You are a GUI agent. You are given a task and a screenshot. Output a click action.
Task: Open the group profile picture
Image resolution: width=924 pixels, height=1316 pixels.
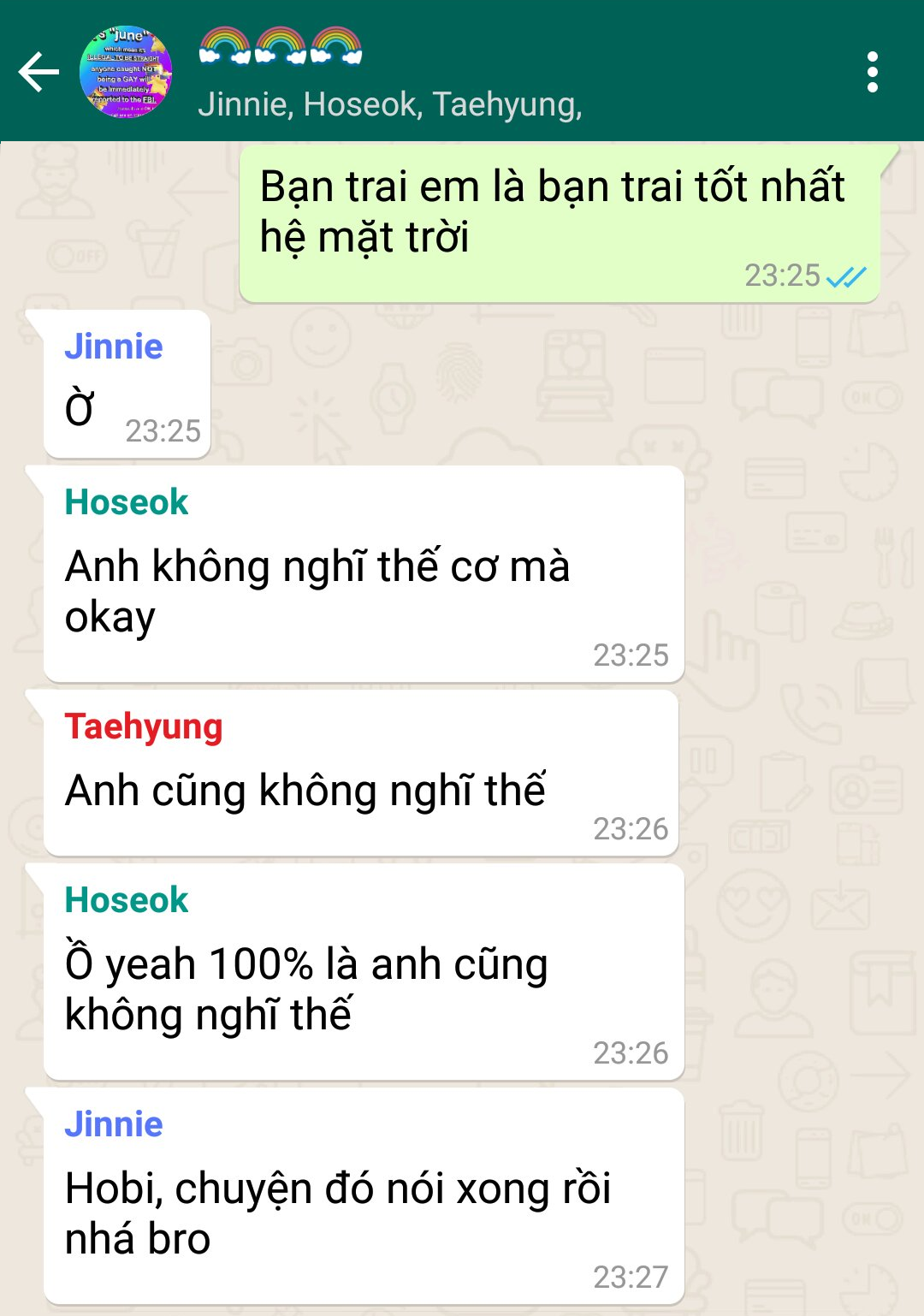[x=126, y=72]
